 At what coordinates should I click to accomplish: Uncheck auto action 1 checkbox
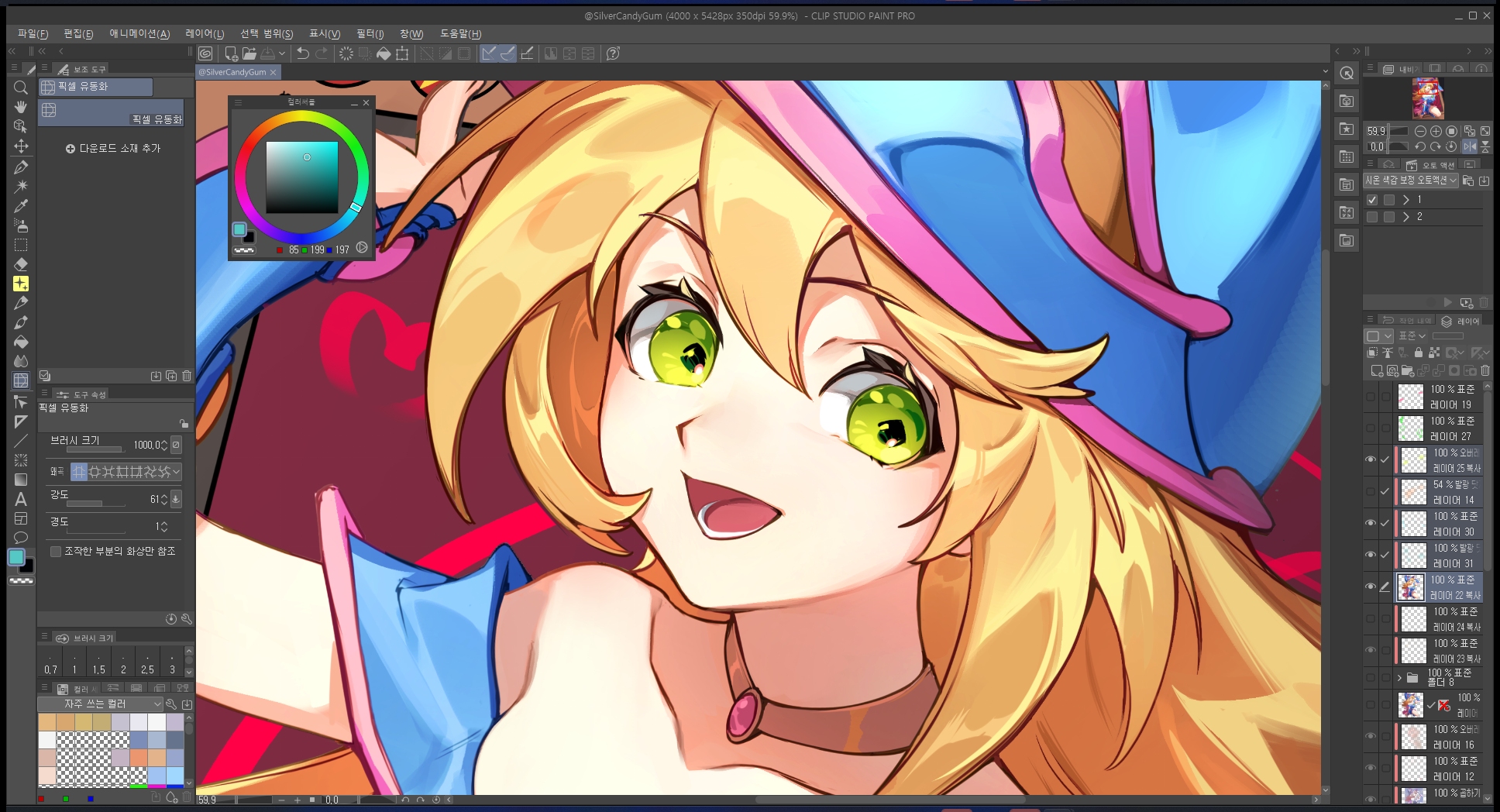tap(1372, 200)
